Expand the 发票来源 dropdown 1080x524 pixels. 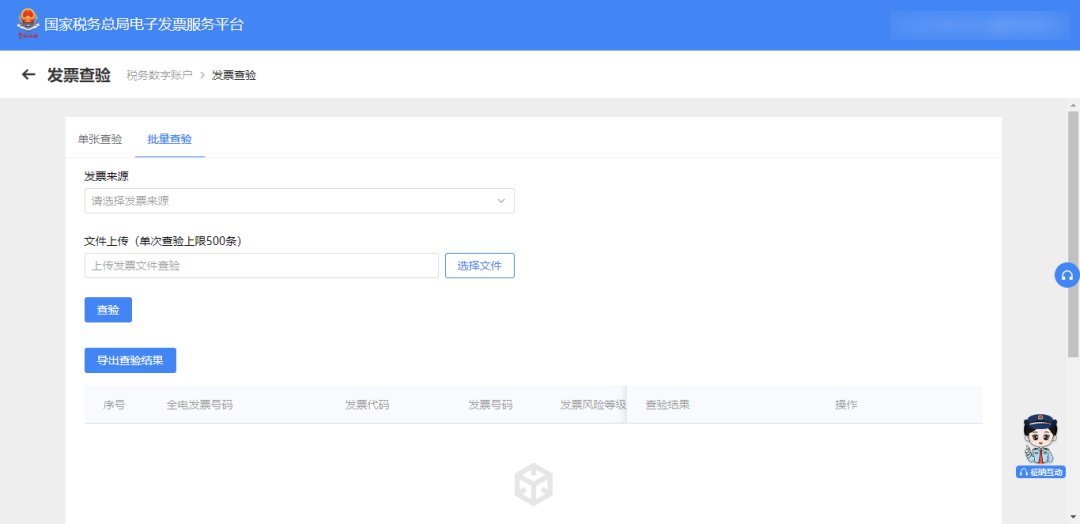(299, 201)
